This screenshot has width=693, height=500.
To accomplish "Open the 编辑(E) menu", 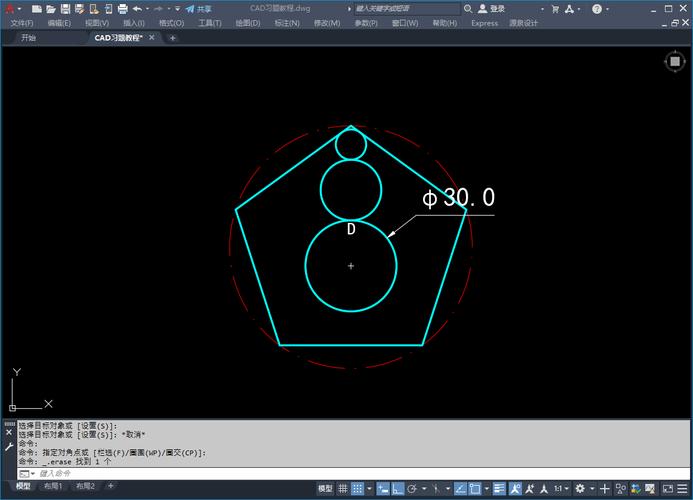I will coord(59,23).
